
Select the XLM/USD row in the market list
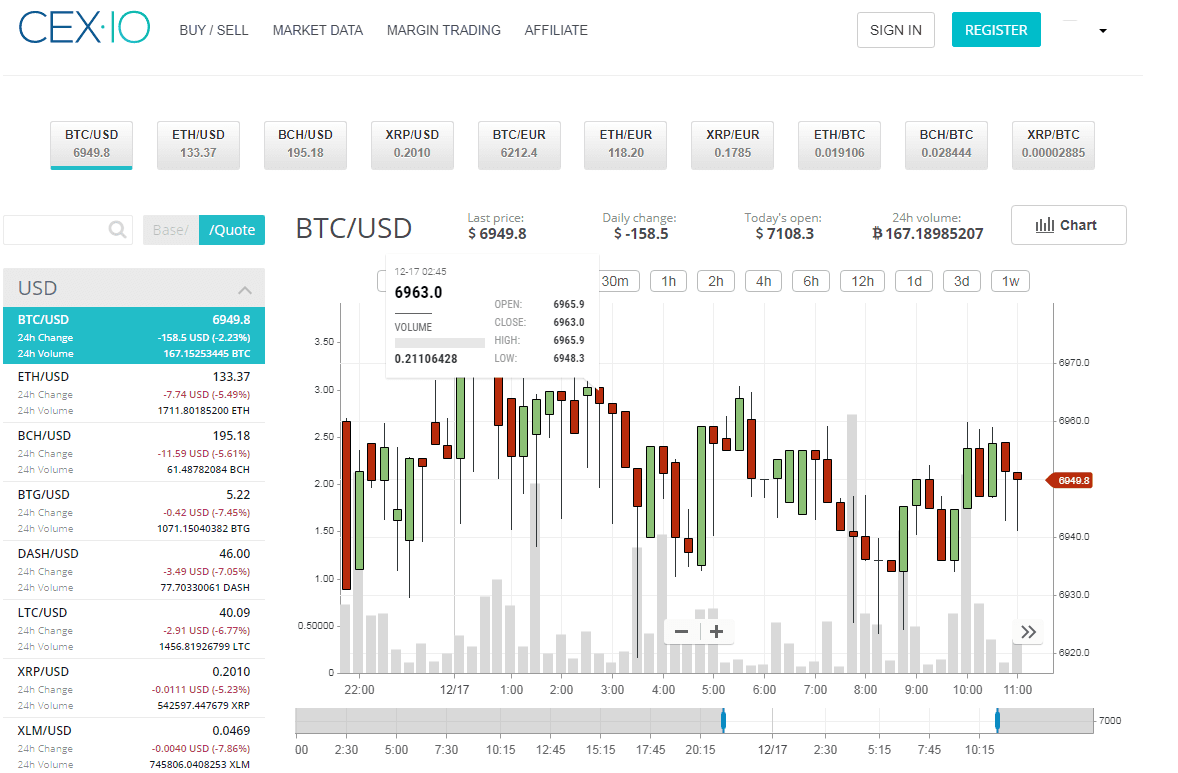[134, 746]
